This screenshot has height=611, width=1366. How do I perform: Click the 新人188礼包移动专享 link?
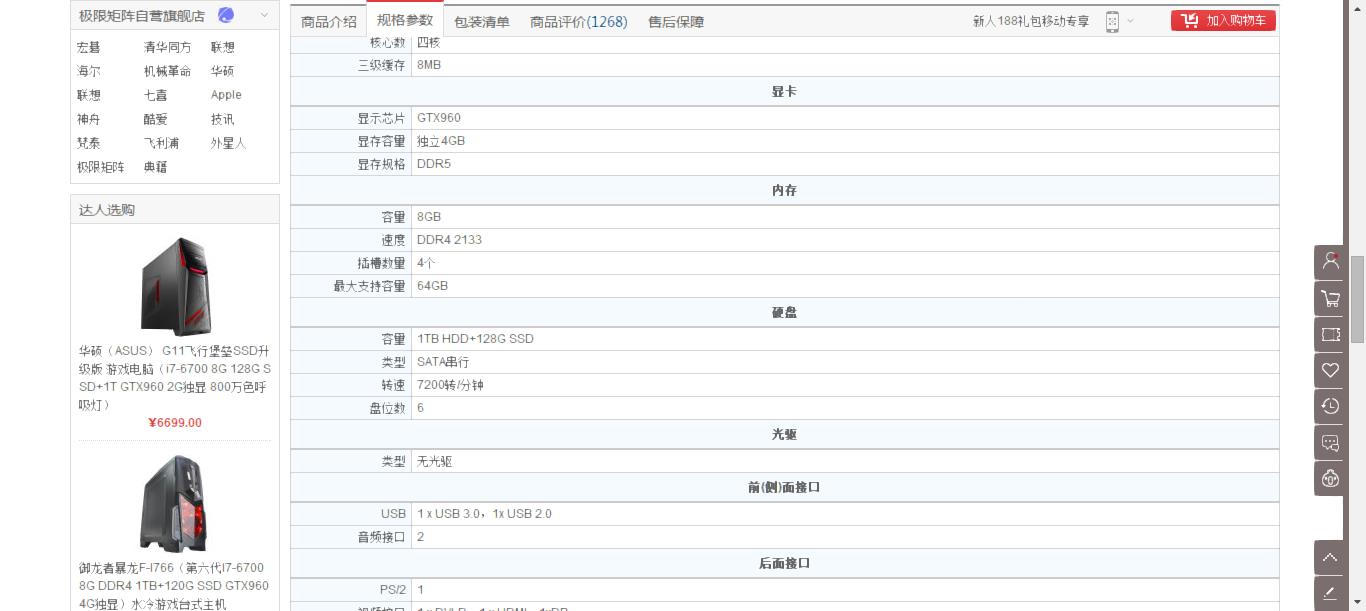(x=1031, y=21)
